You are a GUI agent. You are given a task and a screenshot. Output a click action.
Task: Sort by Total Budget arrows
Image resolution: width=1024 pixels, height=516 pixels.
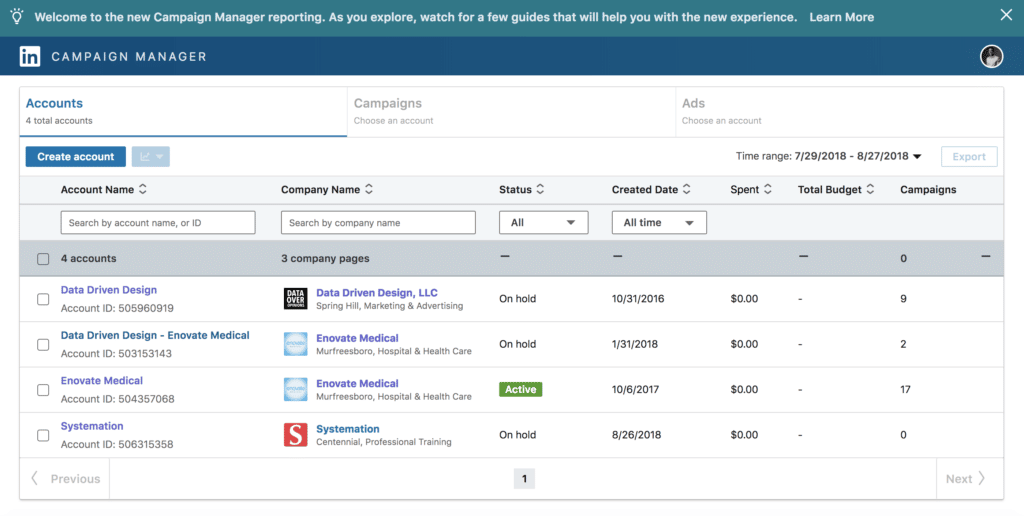(870, 189)
